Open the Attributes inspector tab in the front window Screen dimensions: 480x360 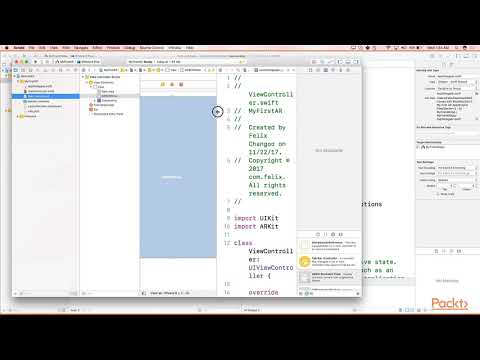click(333, 70)
